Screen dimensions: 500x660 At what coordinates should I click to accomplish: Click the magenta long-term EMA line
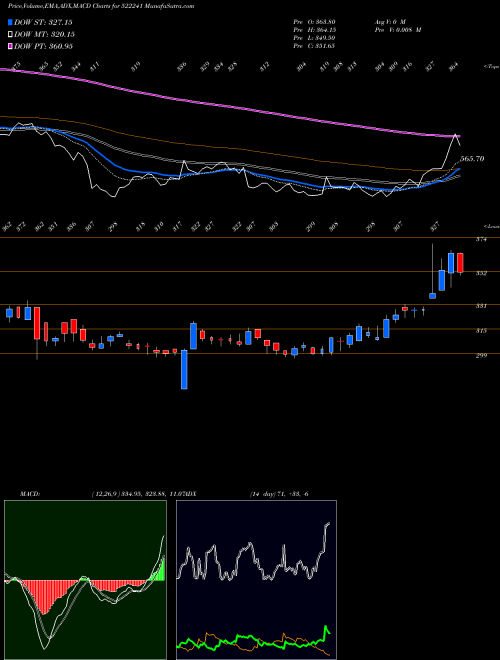pyautogui.click(x=229, y=105)
